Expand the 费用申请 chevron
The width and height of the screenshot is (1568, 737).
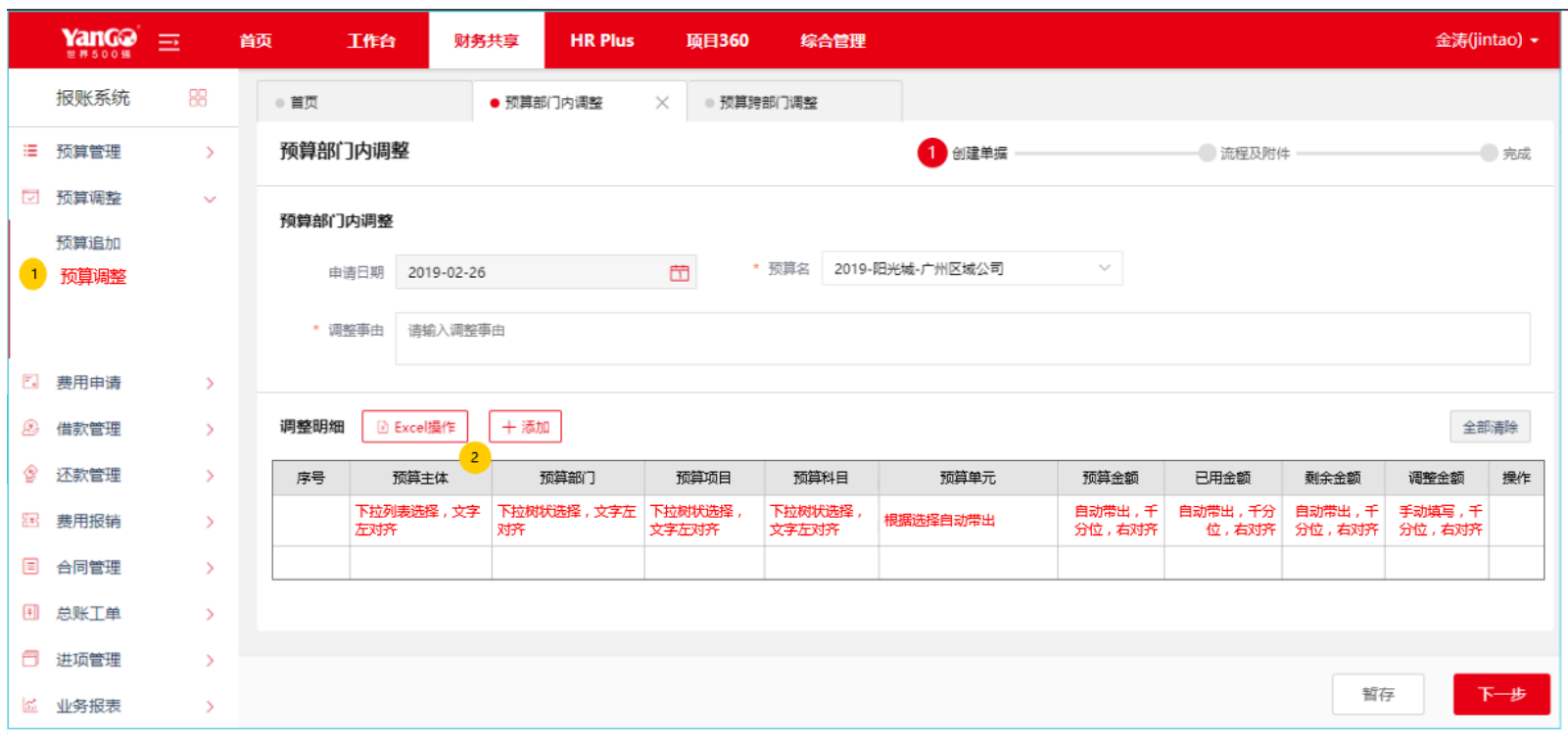pyautogui.click(x=210, y=384)
